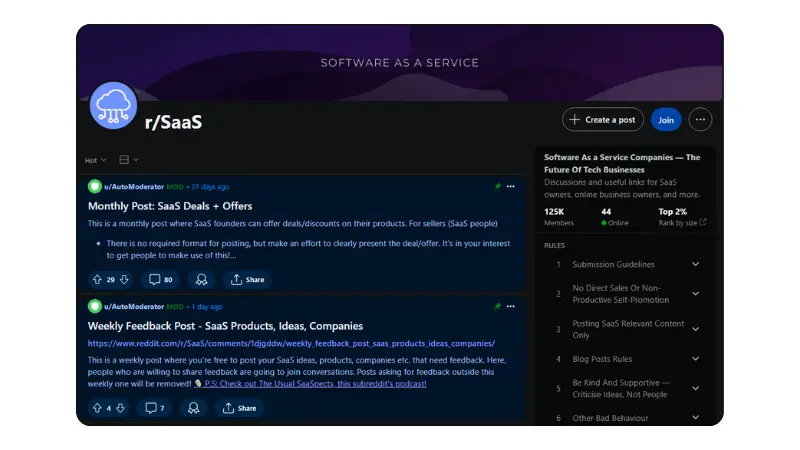Open the Hot sort dropdown

(x=95, y=160)
